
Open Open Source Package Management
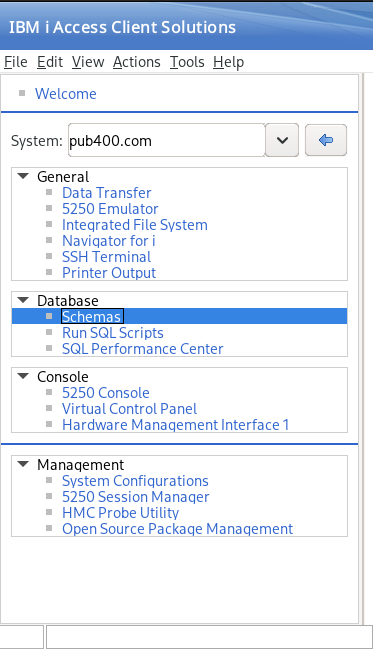tap(177, 529)
